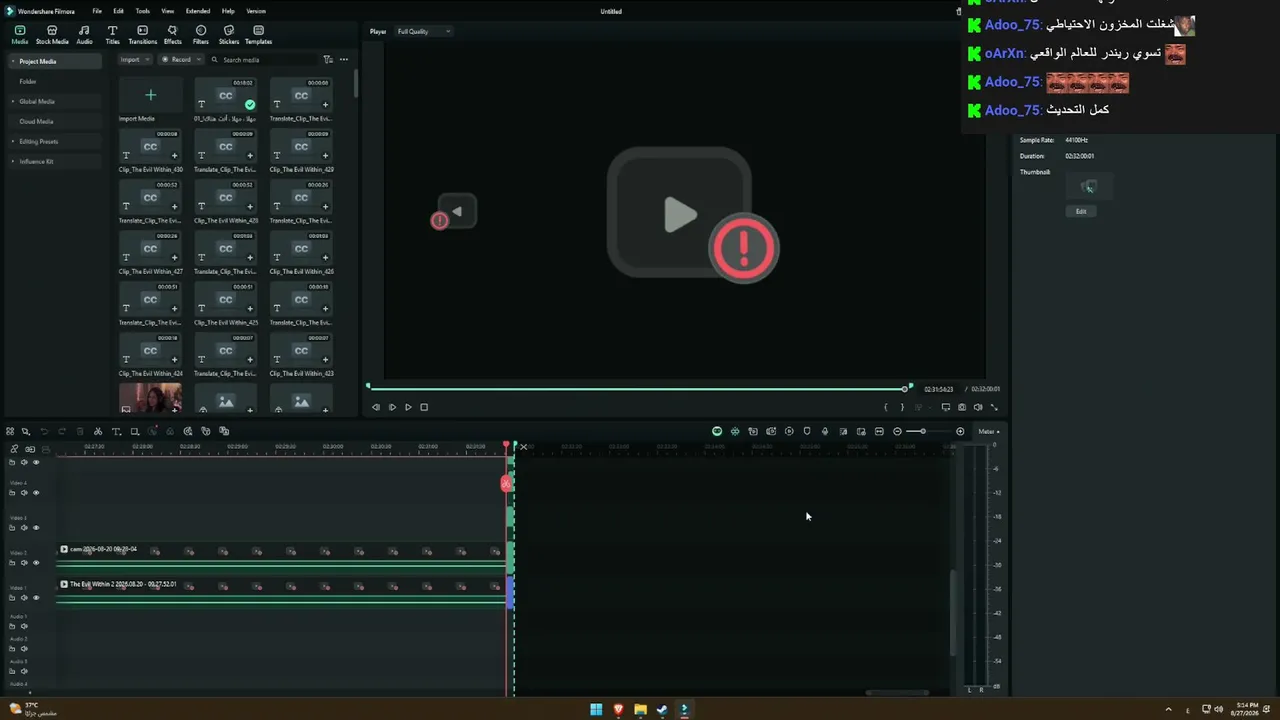Toggle visibility eye for Video 1 track
The height and width of the screenshot is (720, 1280).
(36, 598)
